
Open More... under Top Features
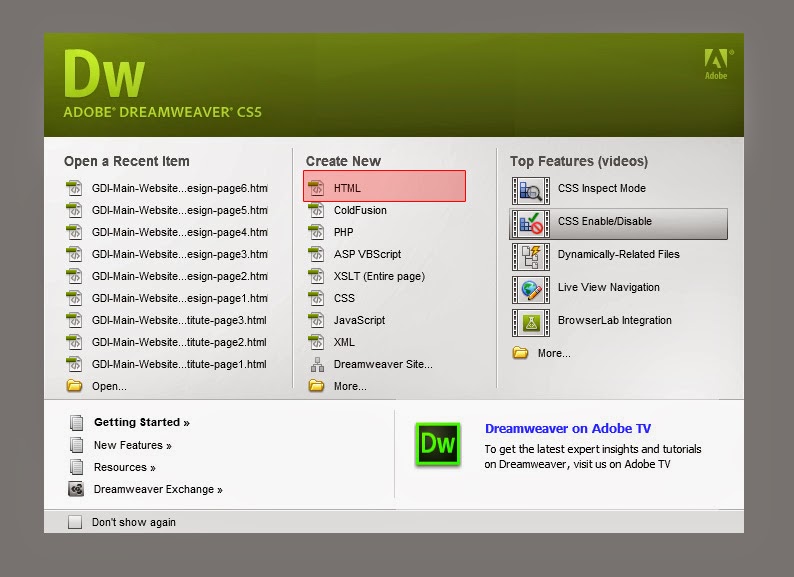[x=554, y=353]
